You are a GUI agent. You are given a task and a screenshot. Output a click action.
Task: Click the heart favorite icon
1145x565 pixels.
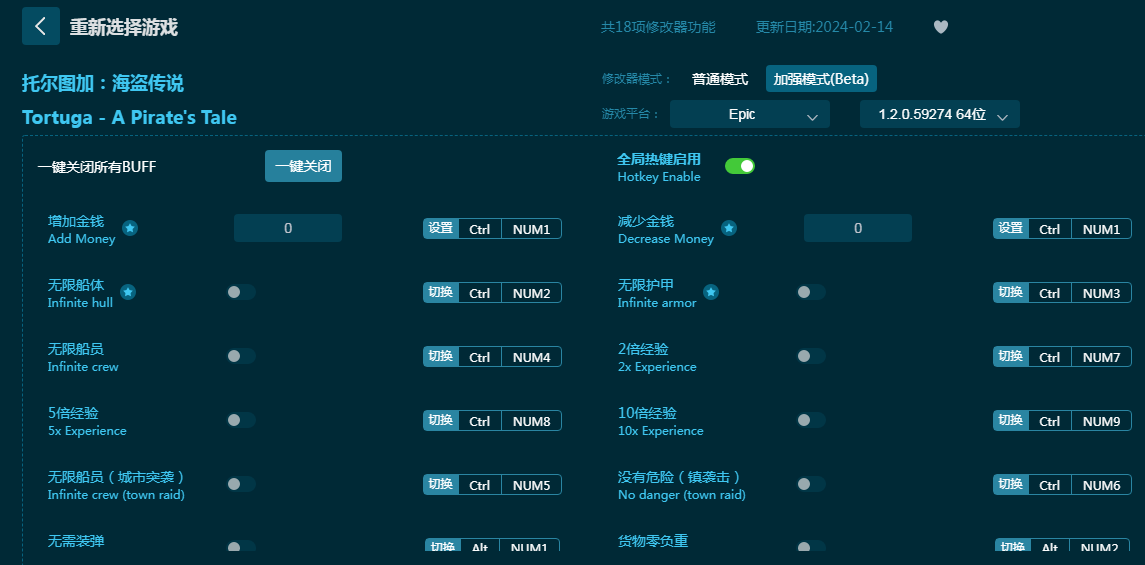coord(940,27)
